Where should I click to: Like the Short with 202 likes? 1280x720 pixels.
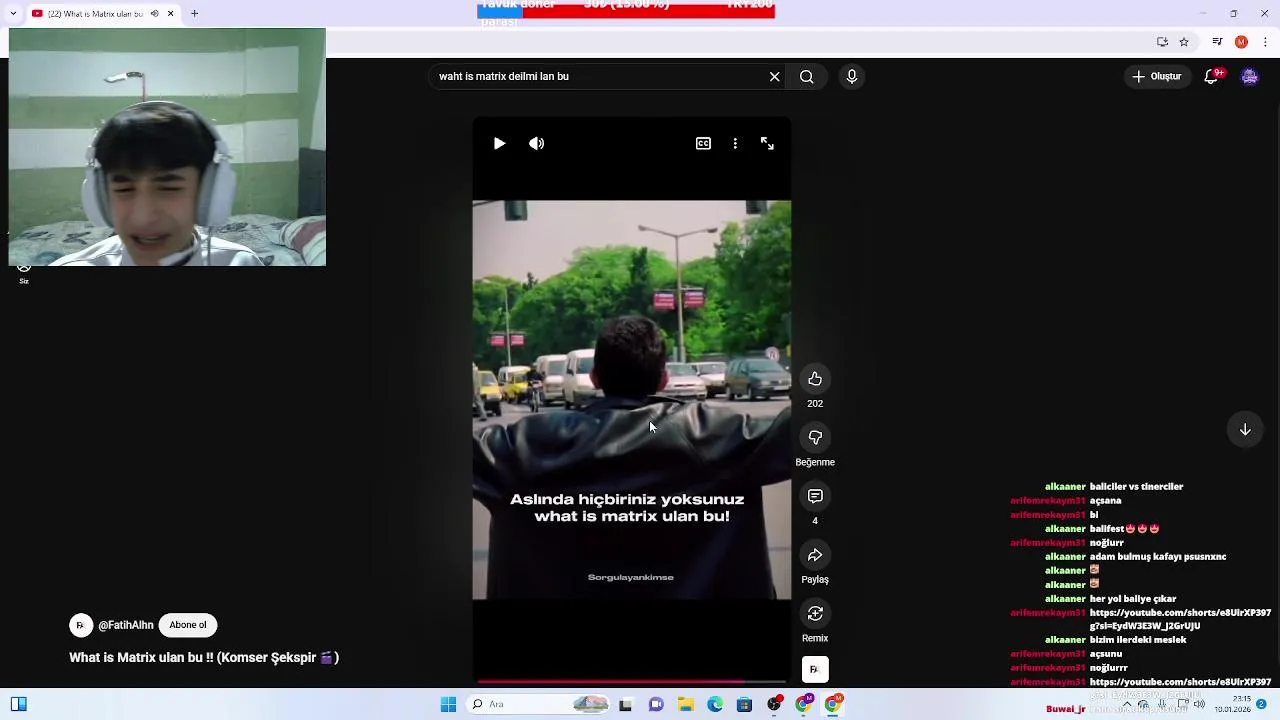click(x=815, y=379)
